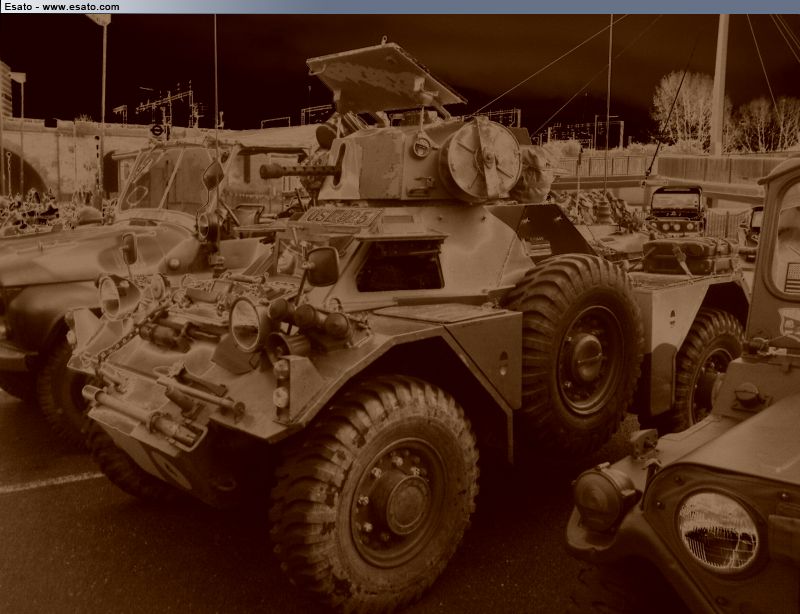Click the "Esato - www.esato.com" title text

(x=62, y=7)
